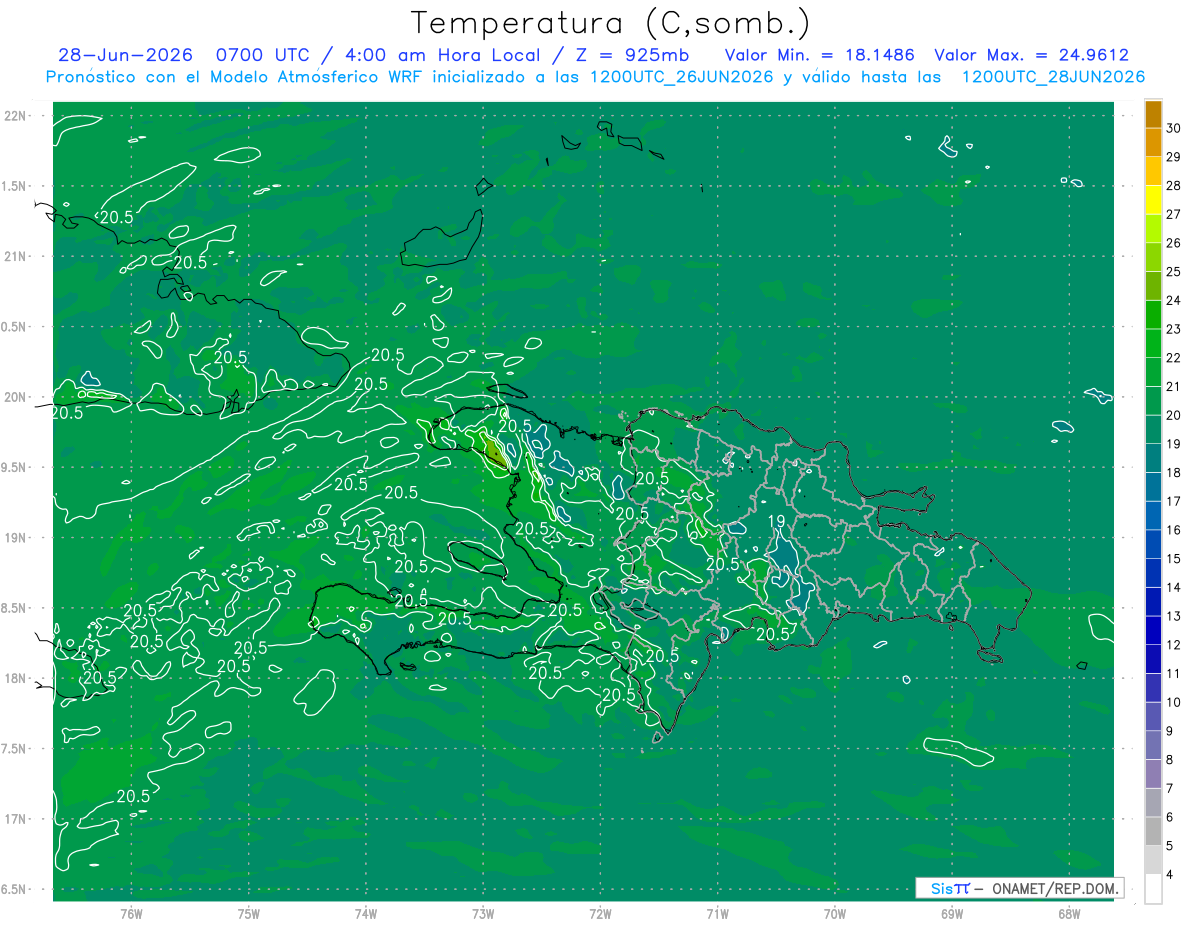Click the colour bar label '28'

click(x=1174, y=185)
